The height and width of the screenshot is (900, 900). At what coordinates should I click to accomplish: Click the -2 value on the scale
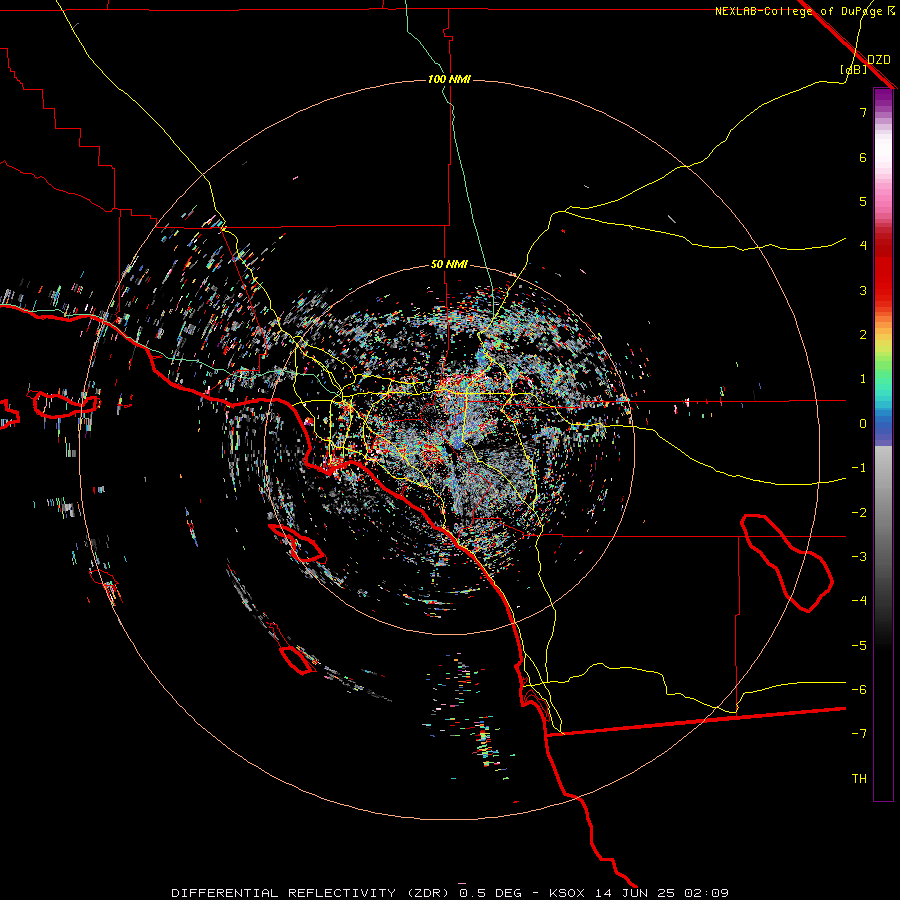pyautogui.click(x=859, y=513)
